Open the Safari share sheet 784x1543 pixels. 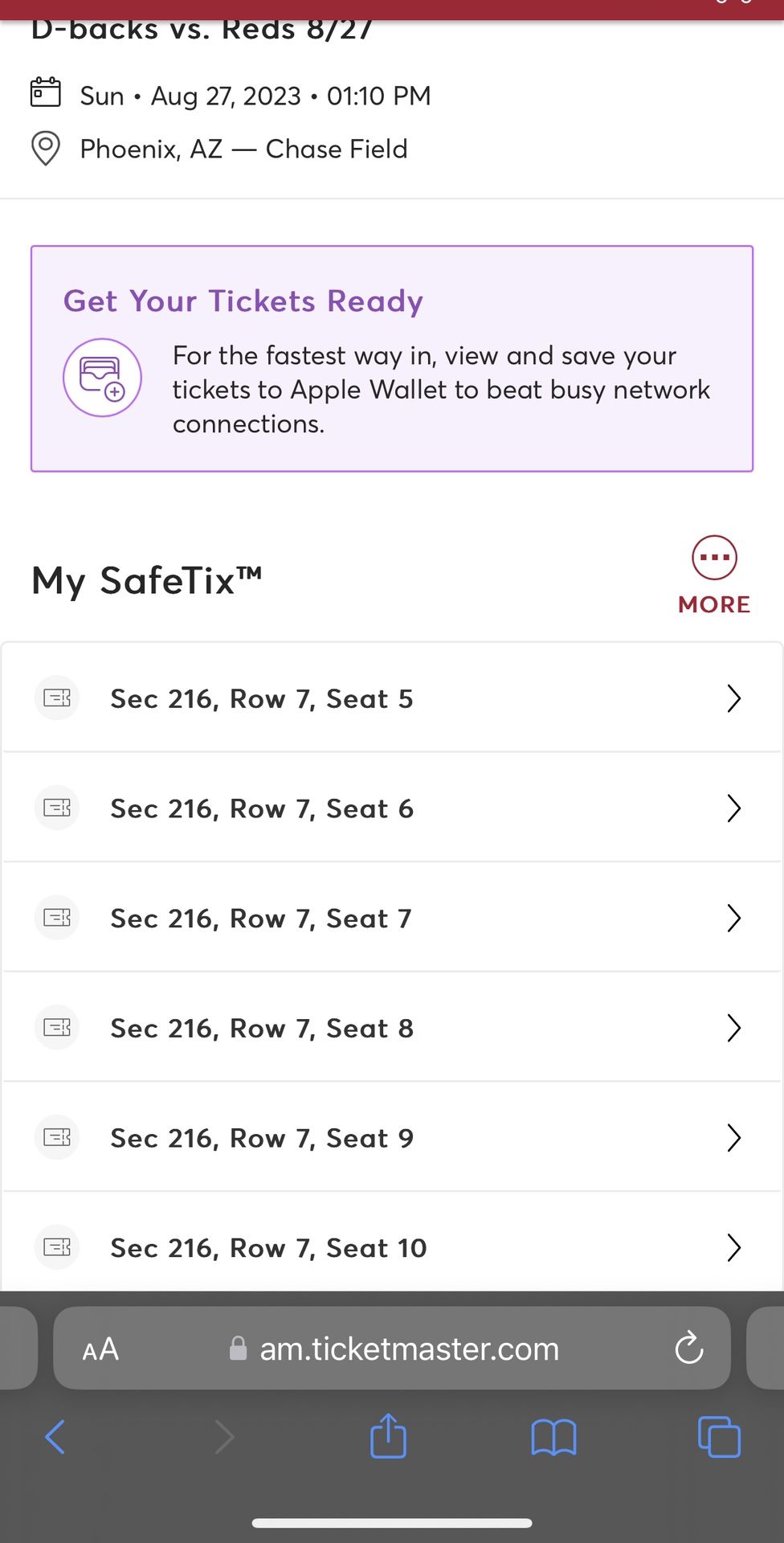click(388, 1436)
